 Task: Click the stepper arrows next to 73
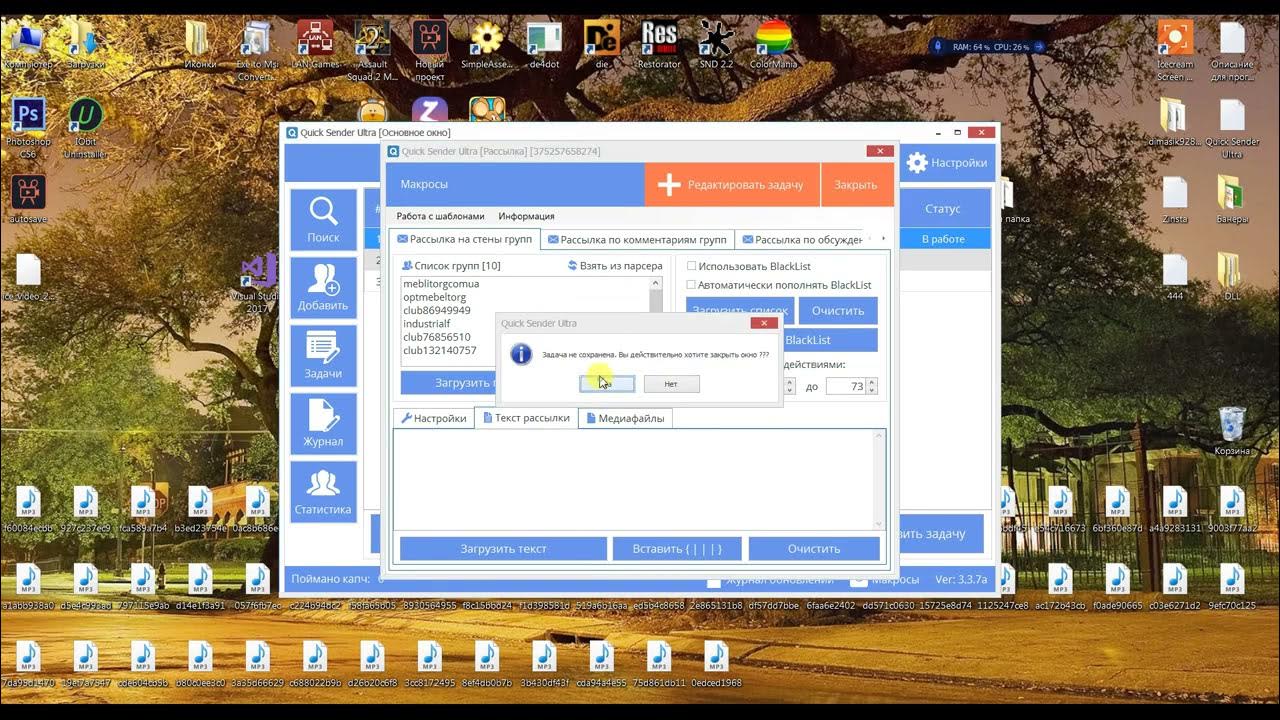point(871,386)
